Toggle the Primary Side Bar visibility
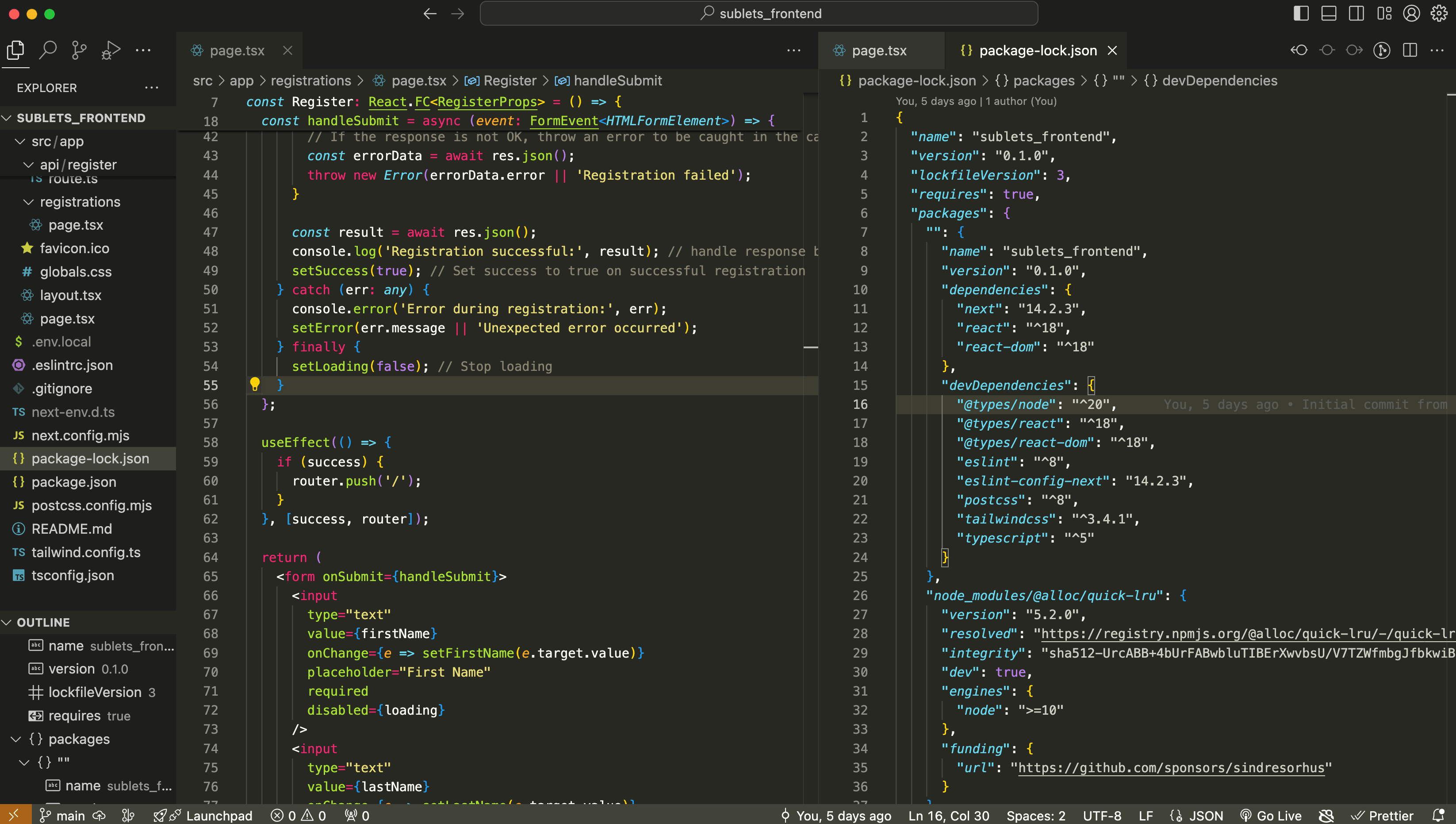Viewport: 1456px width, 824px height. (1300, 14)
